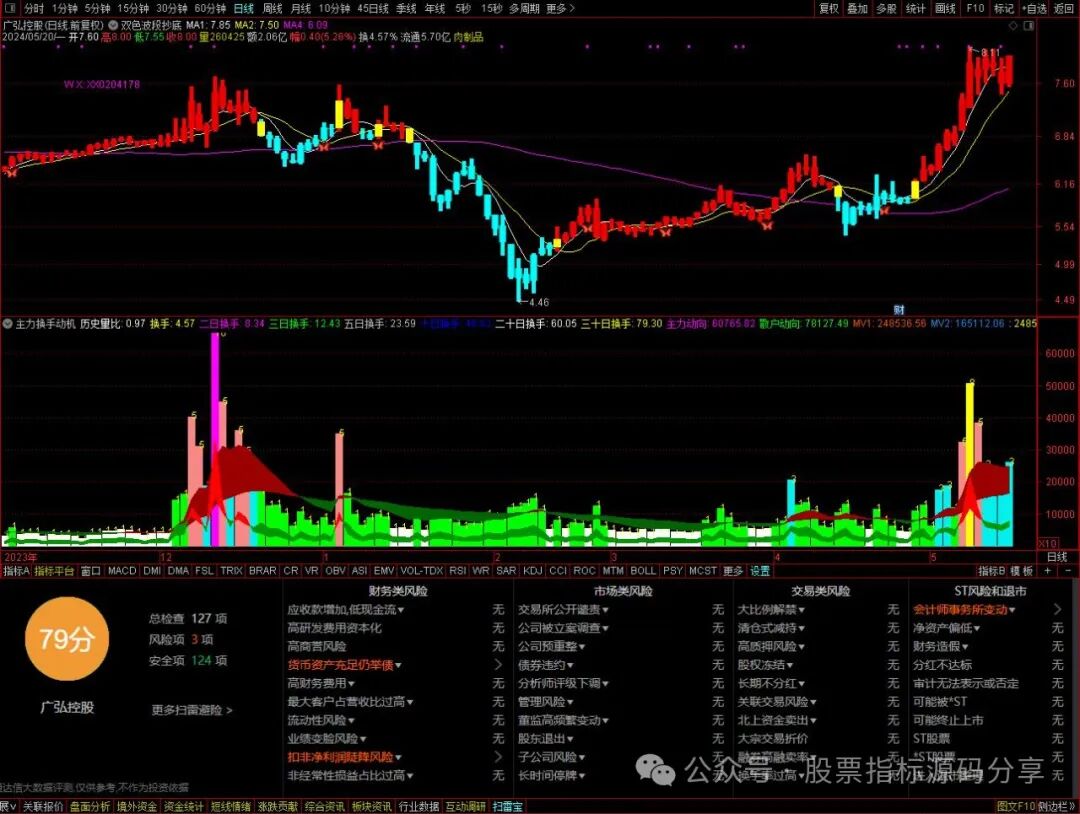Select the MACD indicator tab
The width and height of the screenshot is (1080, 814).
click(122, 571)
